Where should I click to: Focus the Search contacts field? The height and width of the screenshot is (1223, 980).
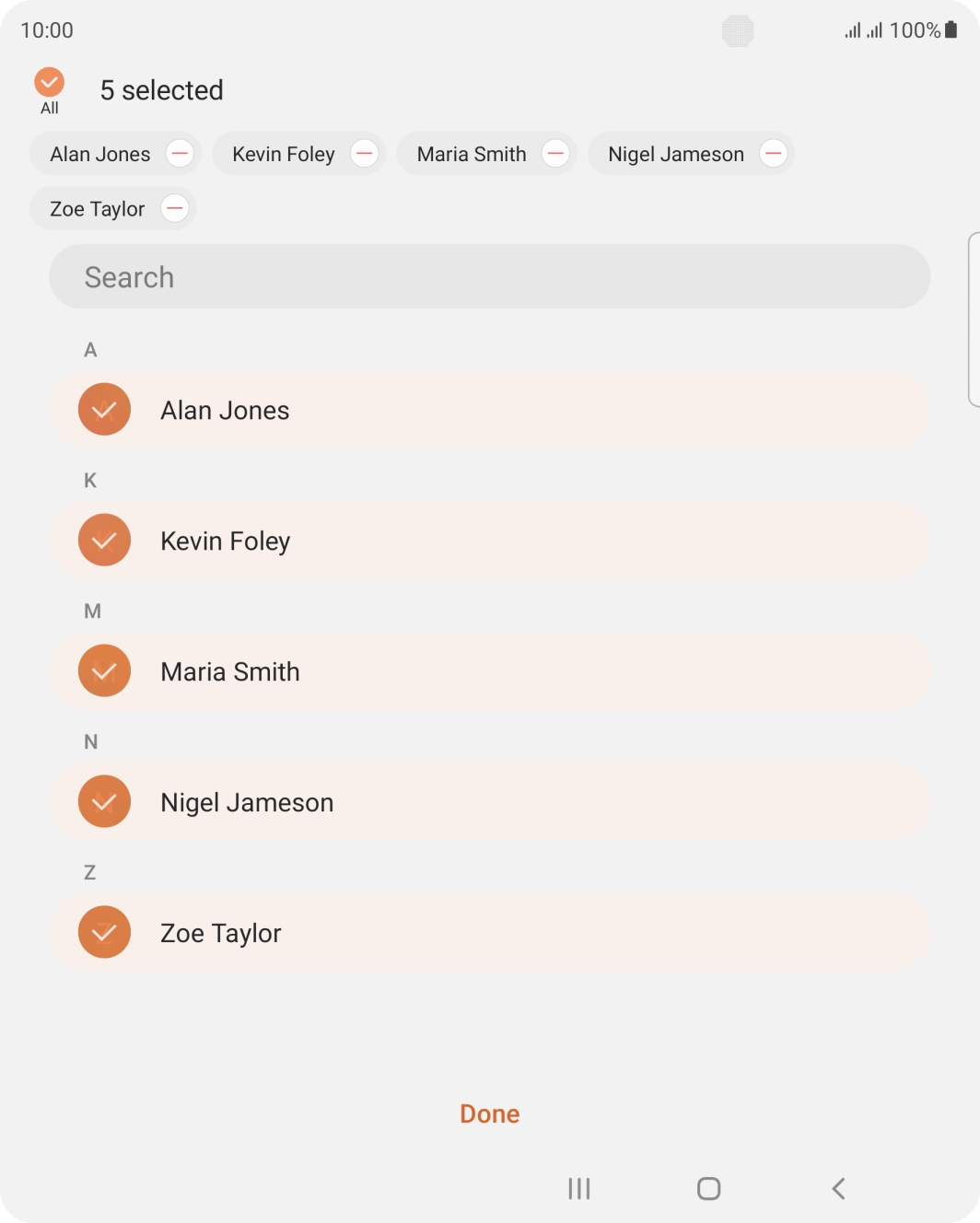click(x=489, y=277)
